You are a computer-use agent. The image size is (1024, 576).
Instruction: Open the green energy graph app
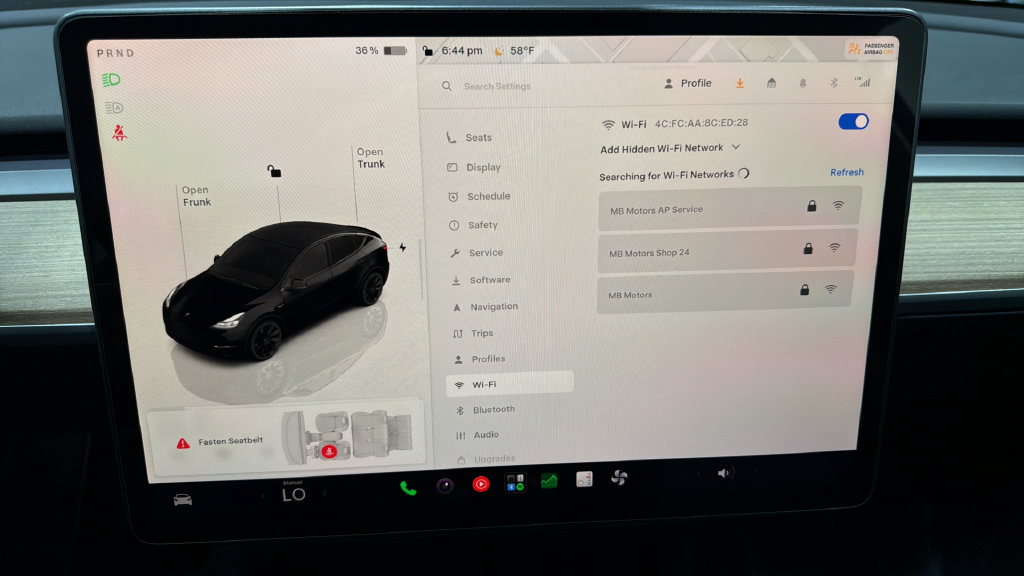point(549,481)
